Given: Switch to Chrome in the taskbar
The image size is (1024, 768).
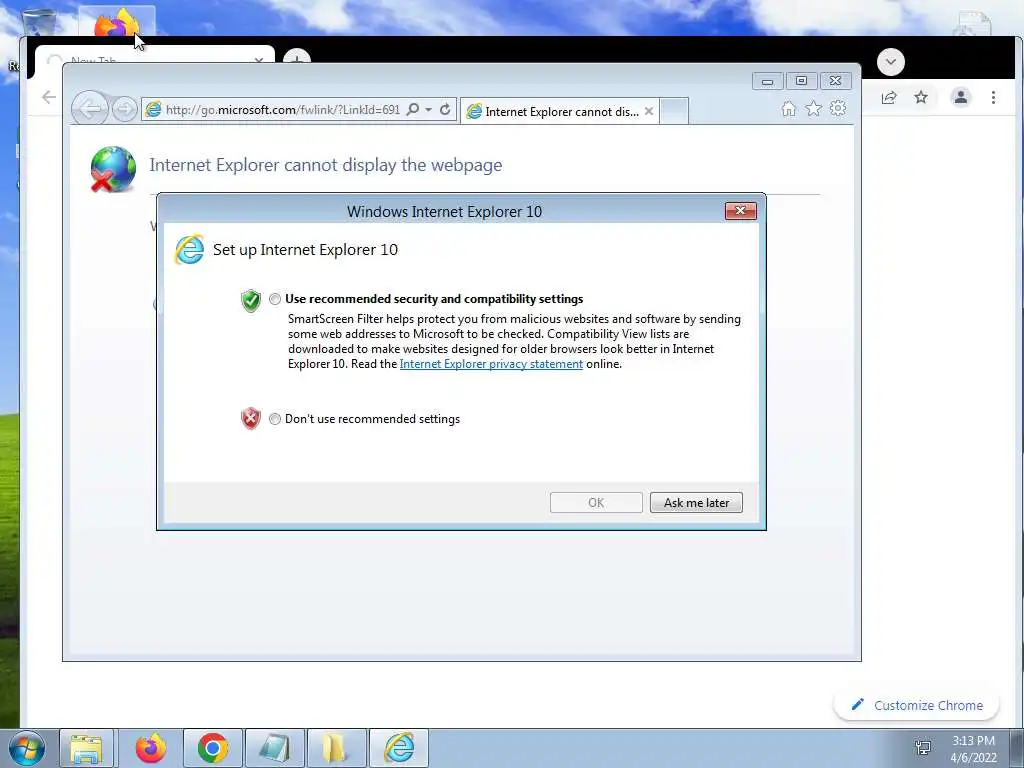Looking at the screenshot, I should click(x=213, y=748).
